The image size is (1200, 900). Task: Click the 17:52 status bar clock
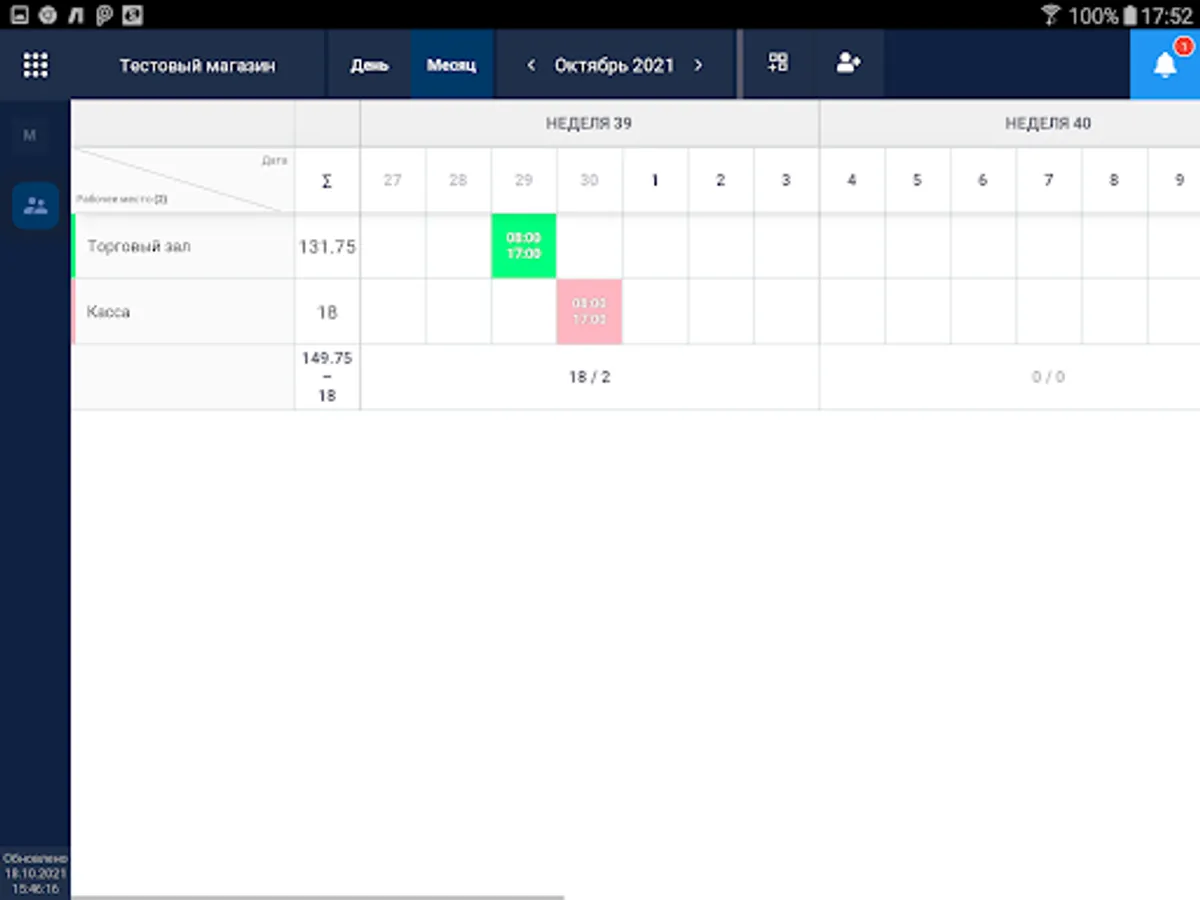pyautogui.click(x=1167, y=16)
